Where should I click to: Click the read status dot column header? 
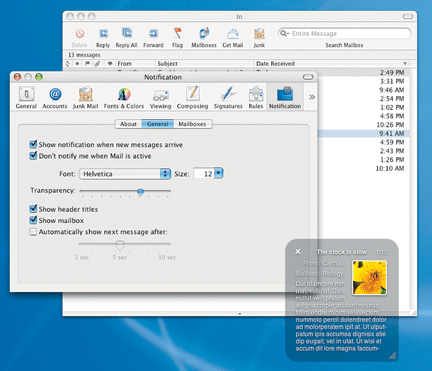coord(77,63)
